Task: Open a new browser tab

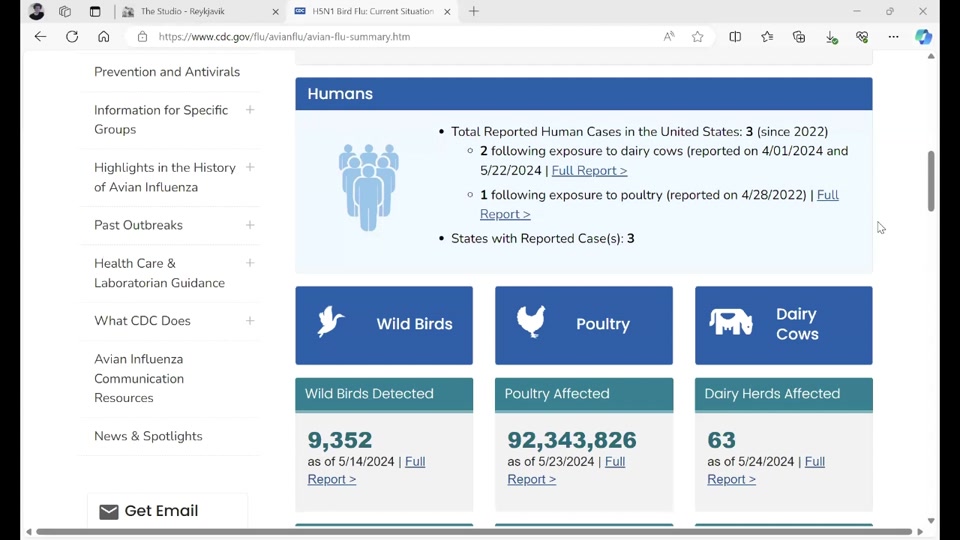Action: pos(474,12)
